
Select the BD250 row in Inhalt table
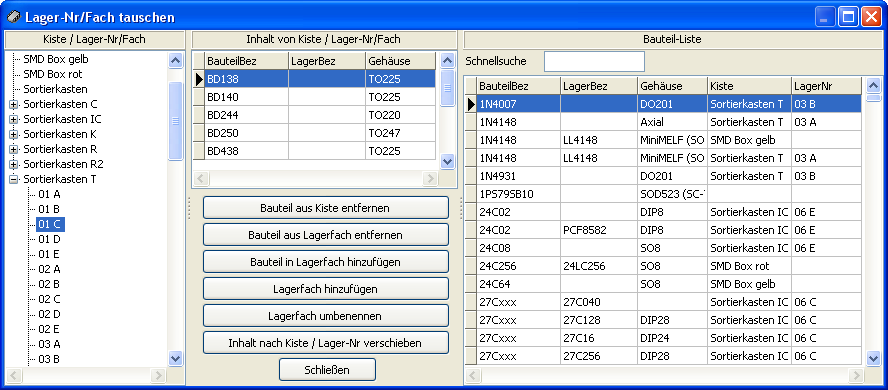pyautogui.click(x=314, y=134)
